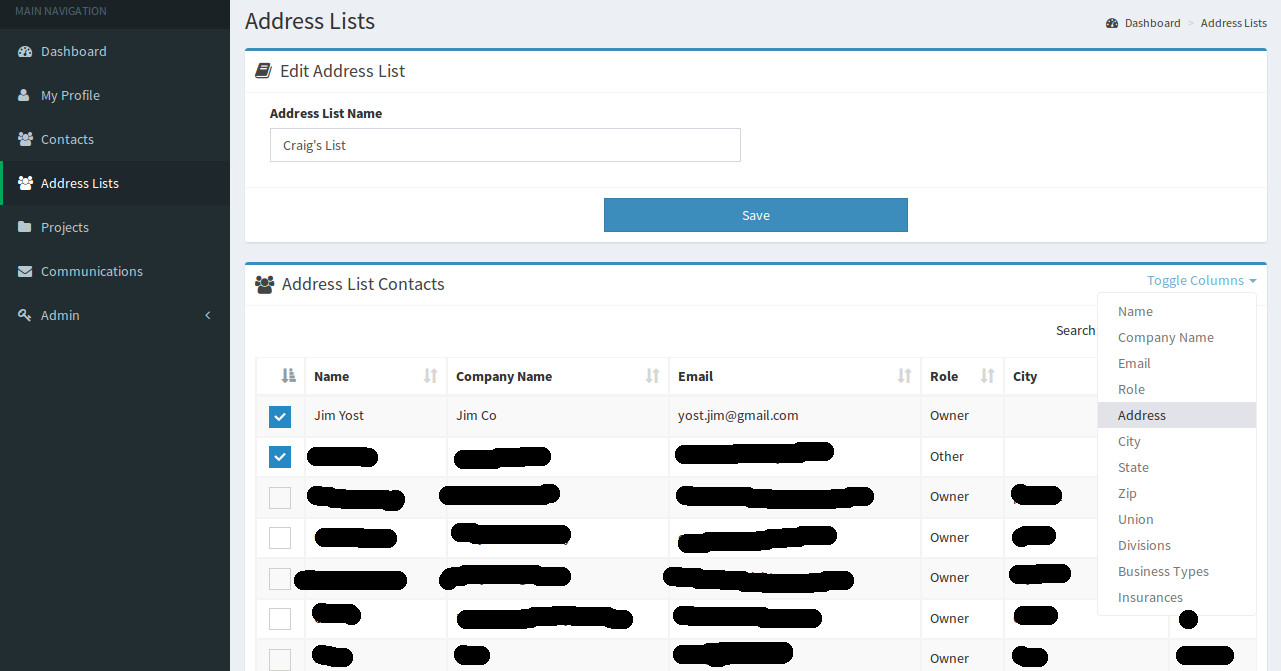Check the third row checkbox
1281x671 pixels.
[280, 497]
